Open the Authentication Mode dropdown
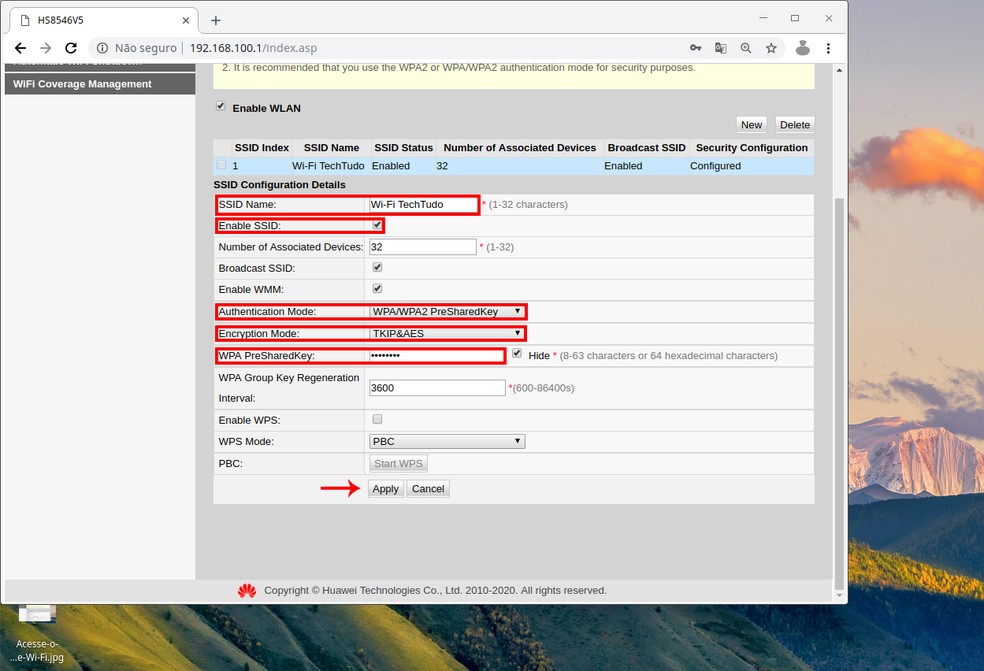Screen dimensions: 984x671 coord(519,311)
